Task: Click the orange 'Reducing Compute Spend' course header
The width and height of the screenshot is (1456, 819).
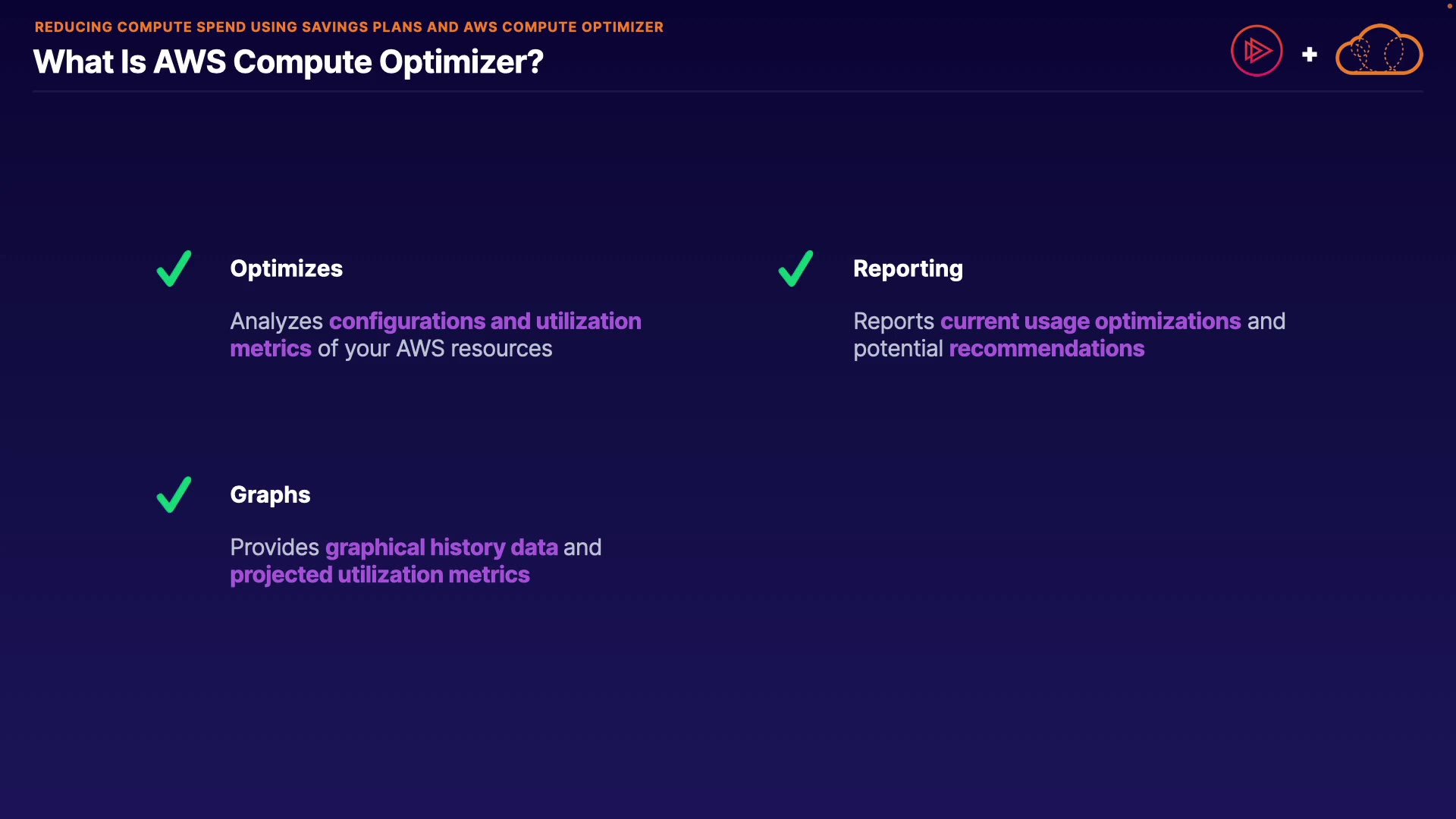Action: pyautogui.click(x=349, y=27)
